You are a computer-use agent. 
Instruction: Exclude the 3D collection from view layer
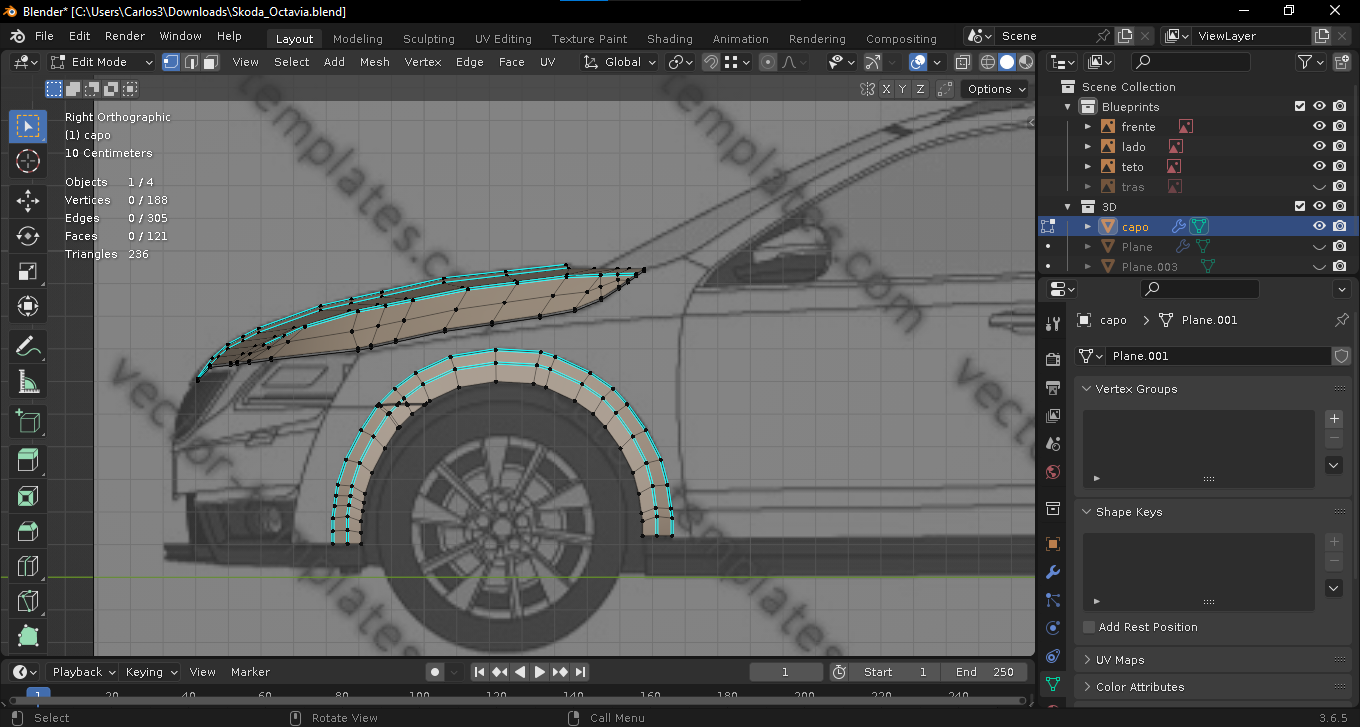tap(1300, 206)
